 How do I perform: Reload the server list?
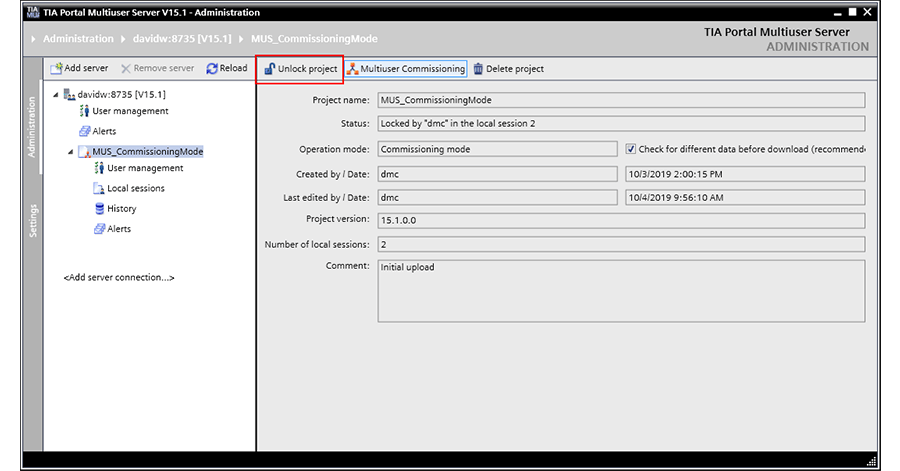(x=227, y=68)
